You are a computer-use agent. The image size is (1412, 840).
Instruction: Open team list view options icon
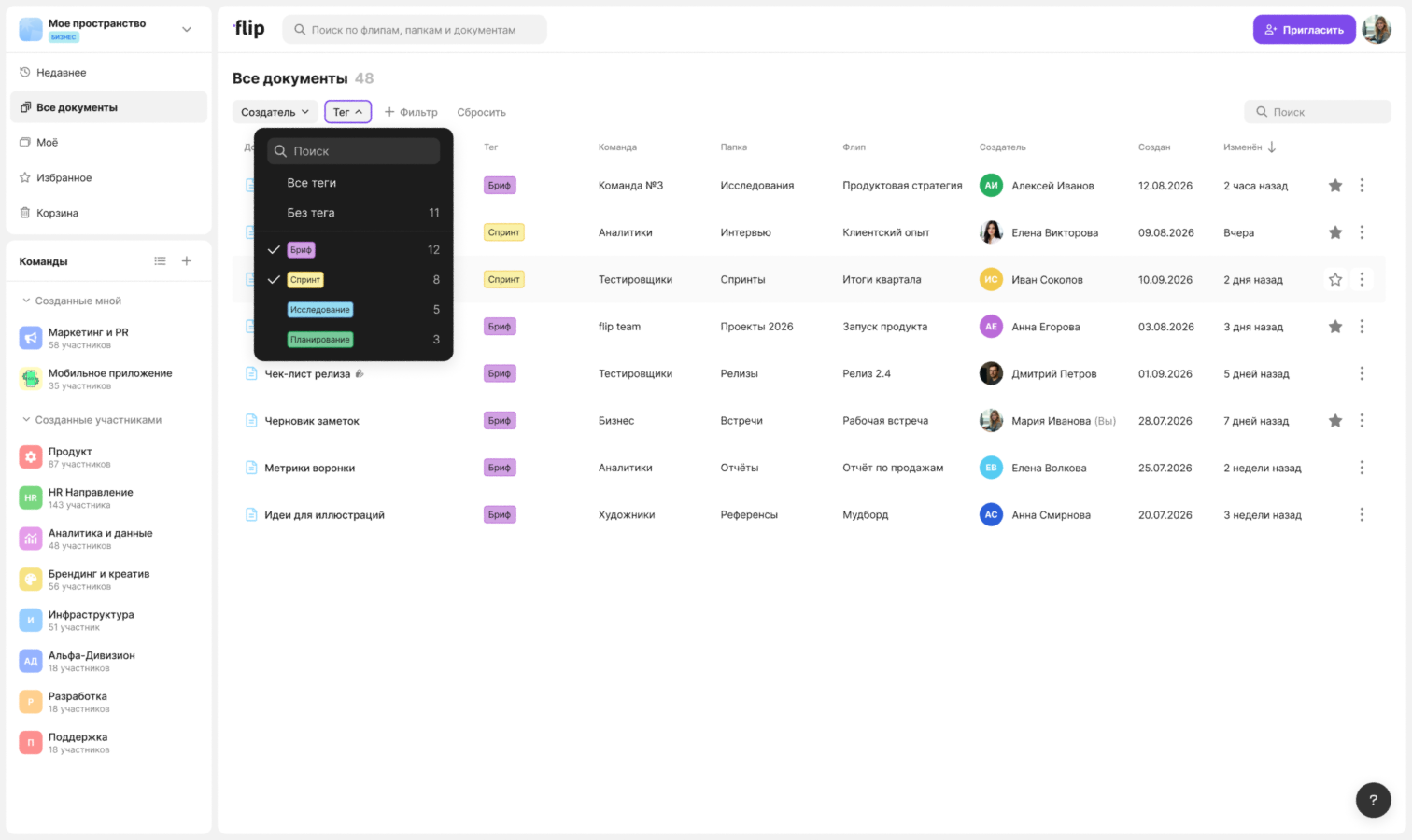click(161, 261)
